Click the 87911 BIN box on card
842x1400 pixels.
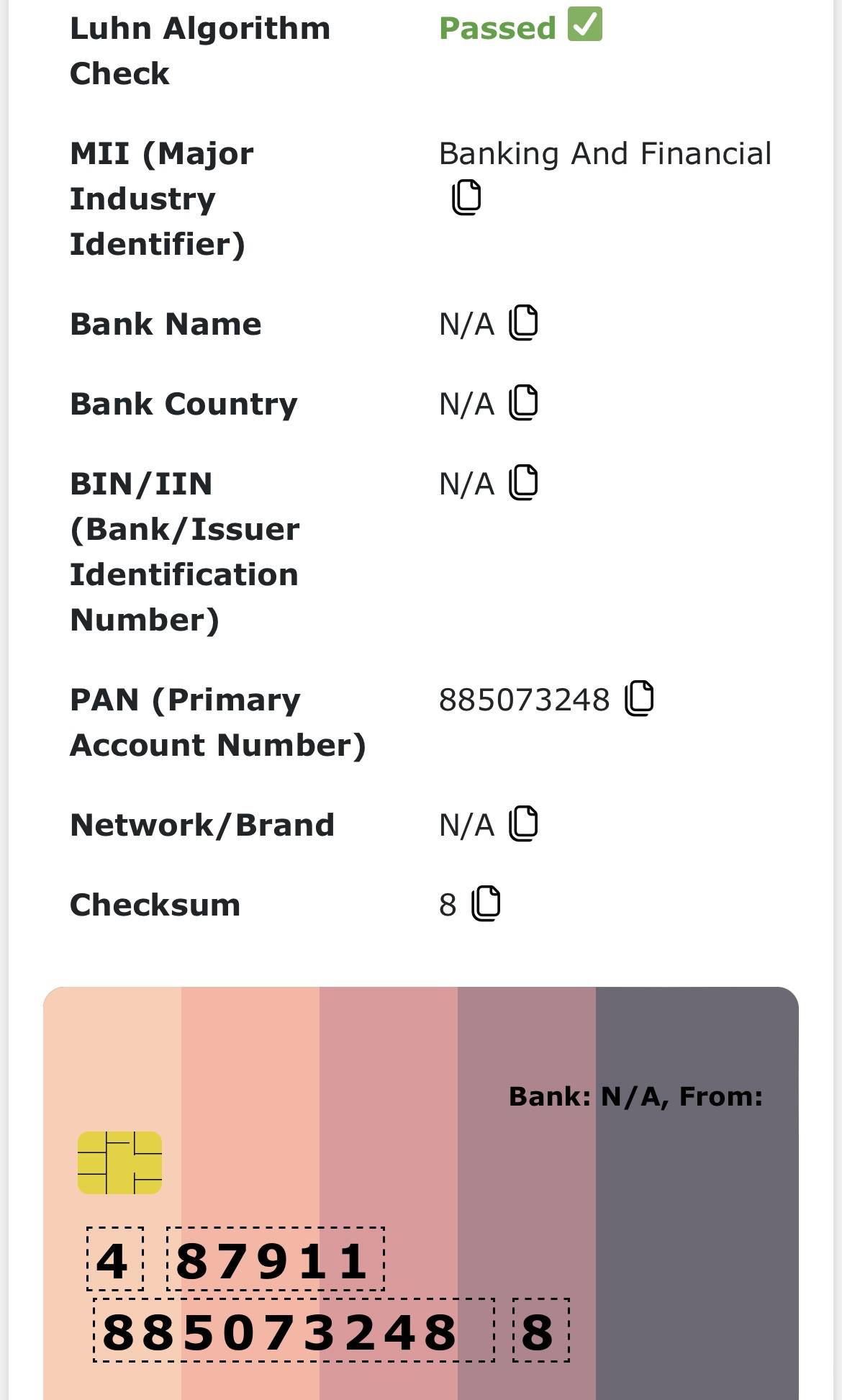click(x=275, y=1260)
